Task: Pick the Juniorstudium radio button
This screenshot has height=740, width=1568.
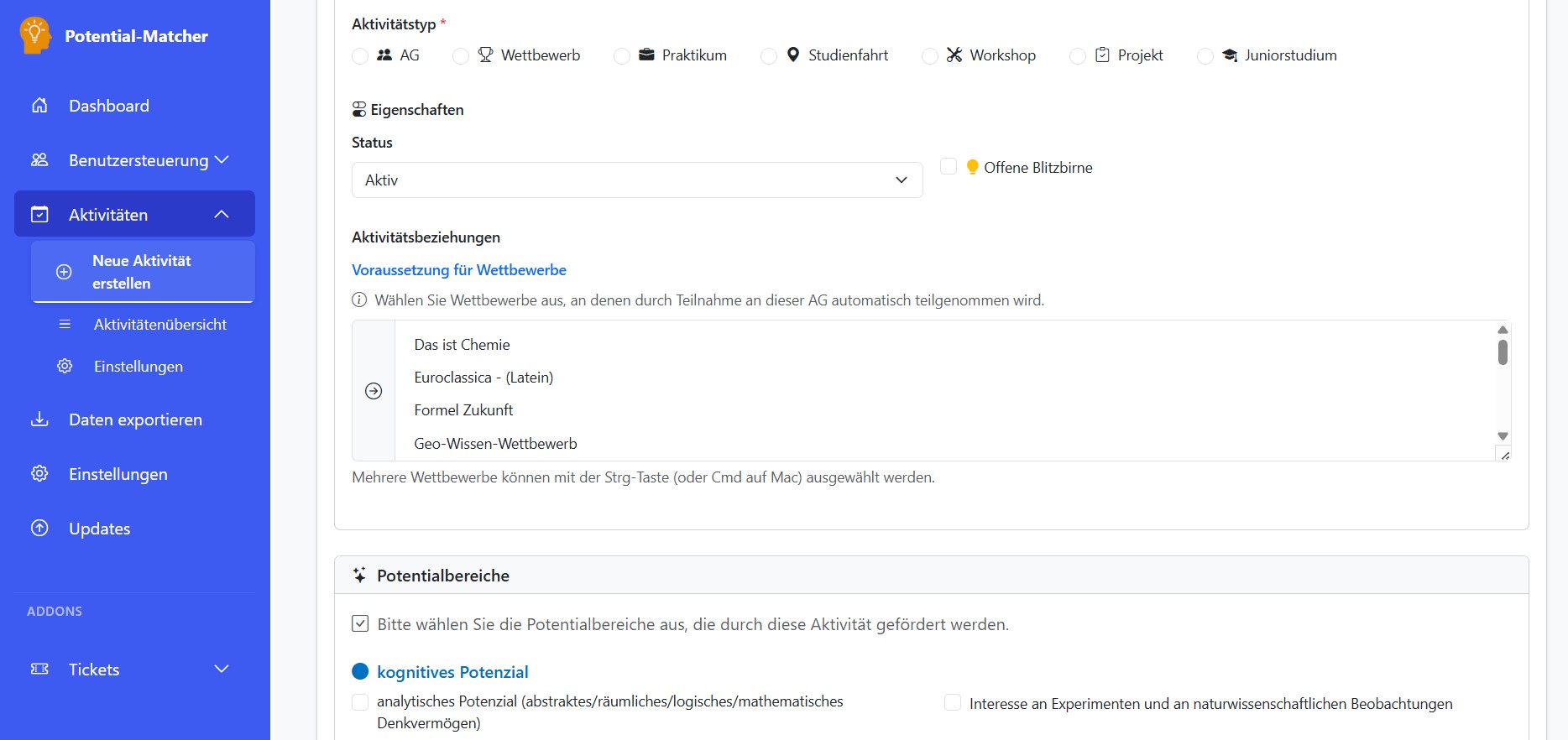Action: 1205,56
